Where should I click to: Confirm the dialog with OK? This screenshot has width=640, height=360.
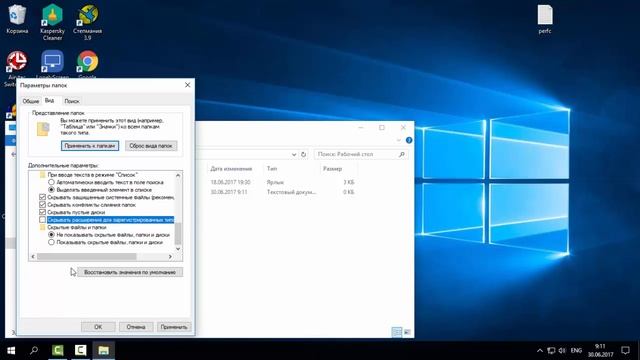click(98, 327)
